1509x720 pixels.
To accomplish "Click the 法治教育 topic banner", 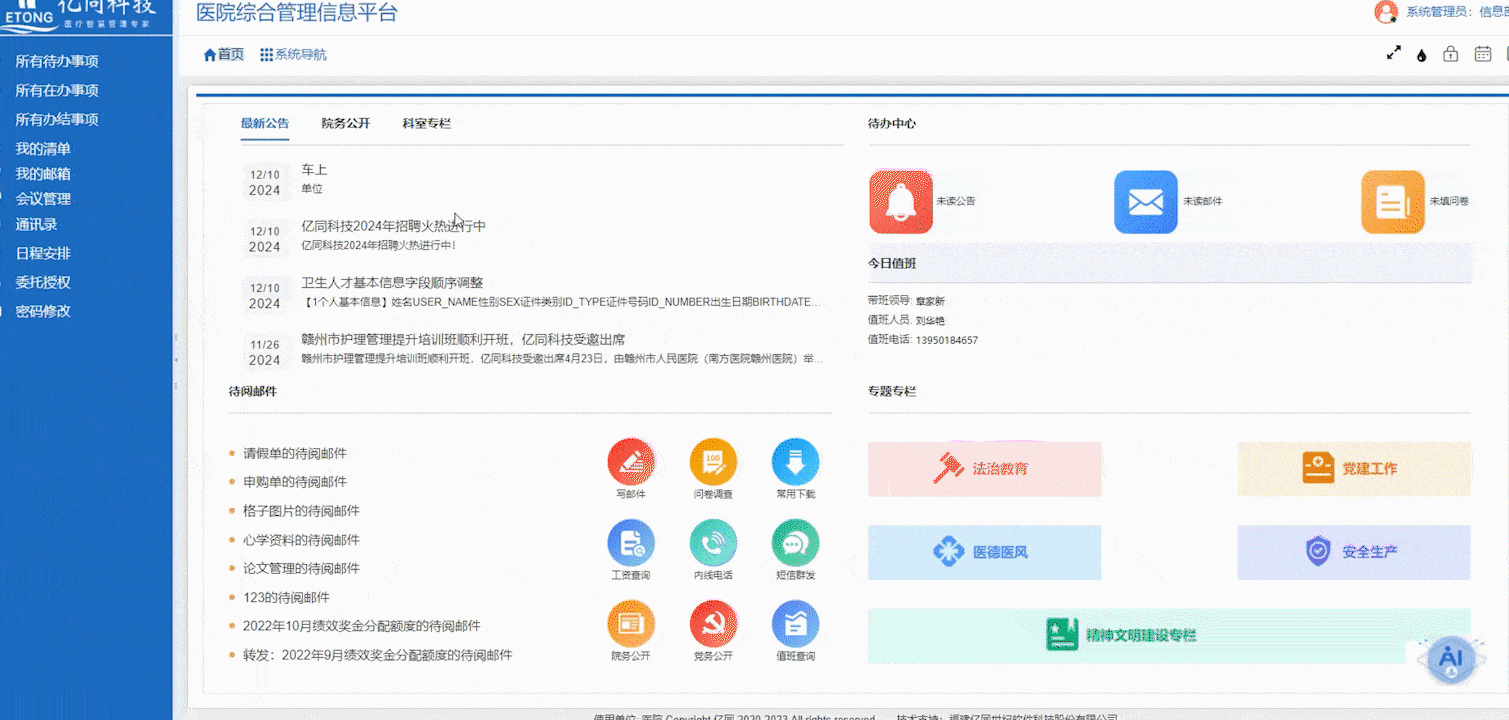I will [x=984, y=469].
